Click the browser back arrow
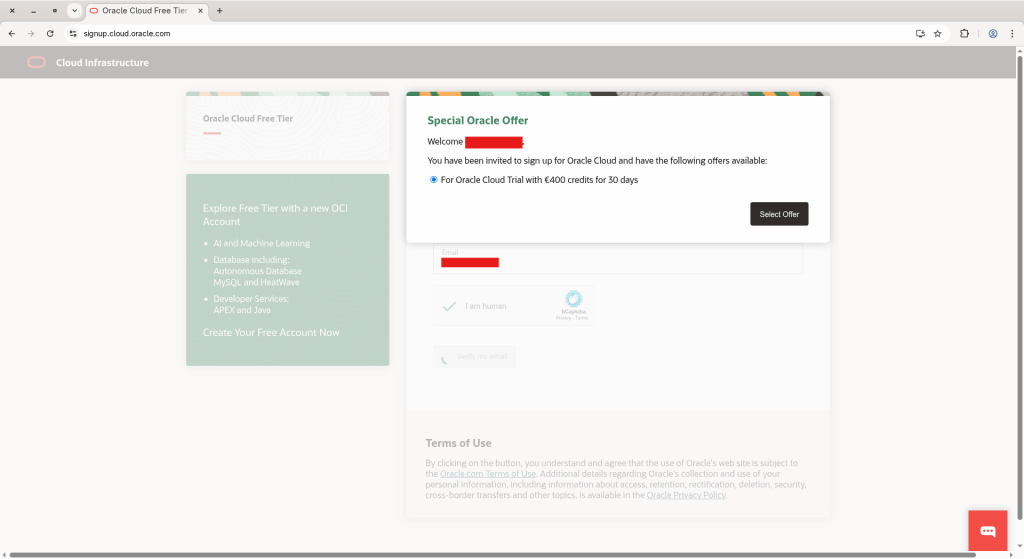 12,33
